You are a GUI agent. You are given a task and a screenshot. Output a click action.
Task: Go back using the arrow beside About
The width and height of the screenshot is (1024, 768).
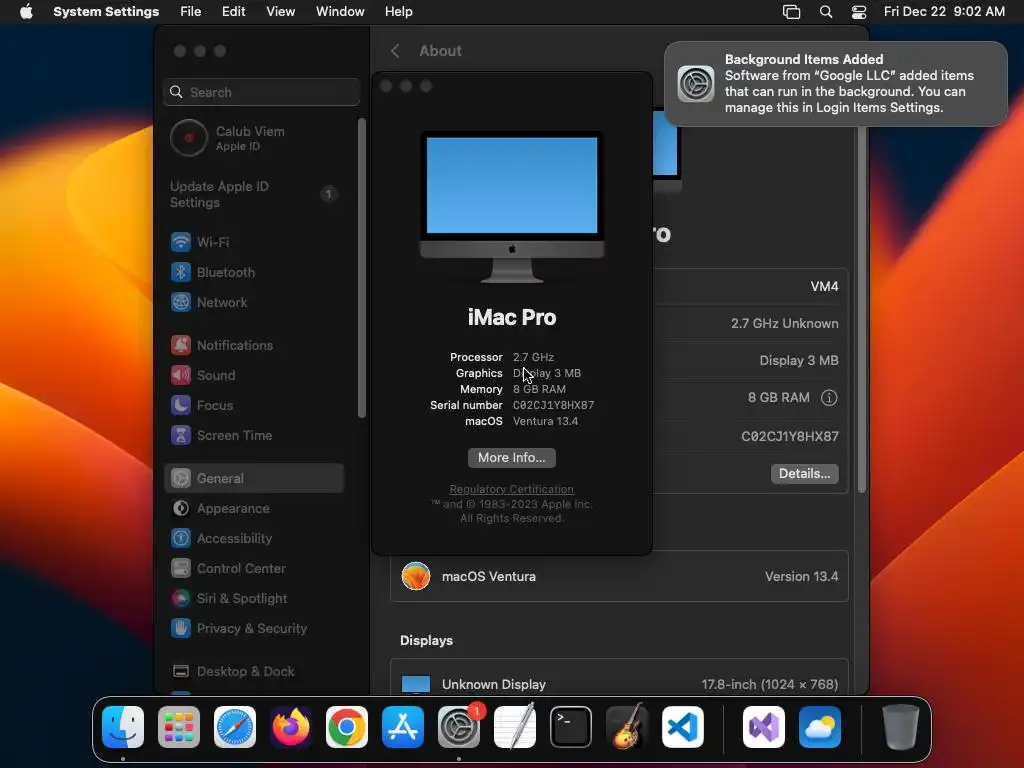point(395,51)
